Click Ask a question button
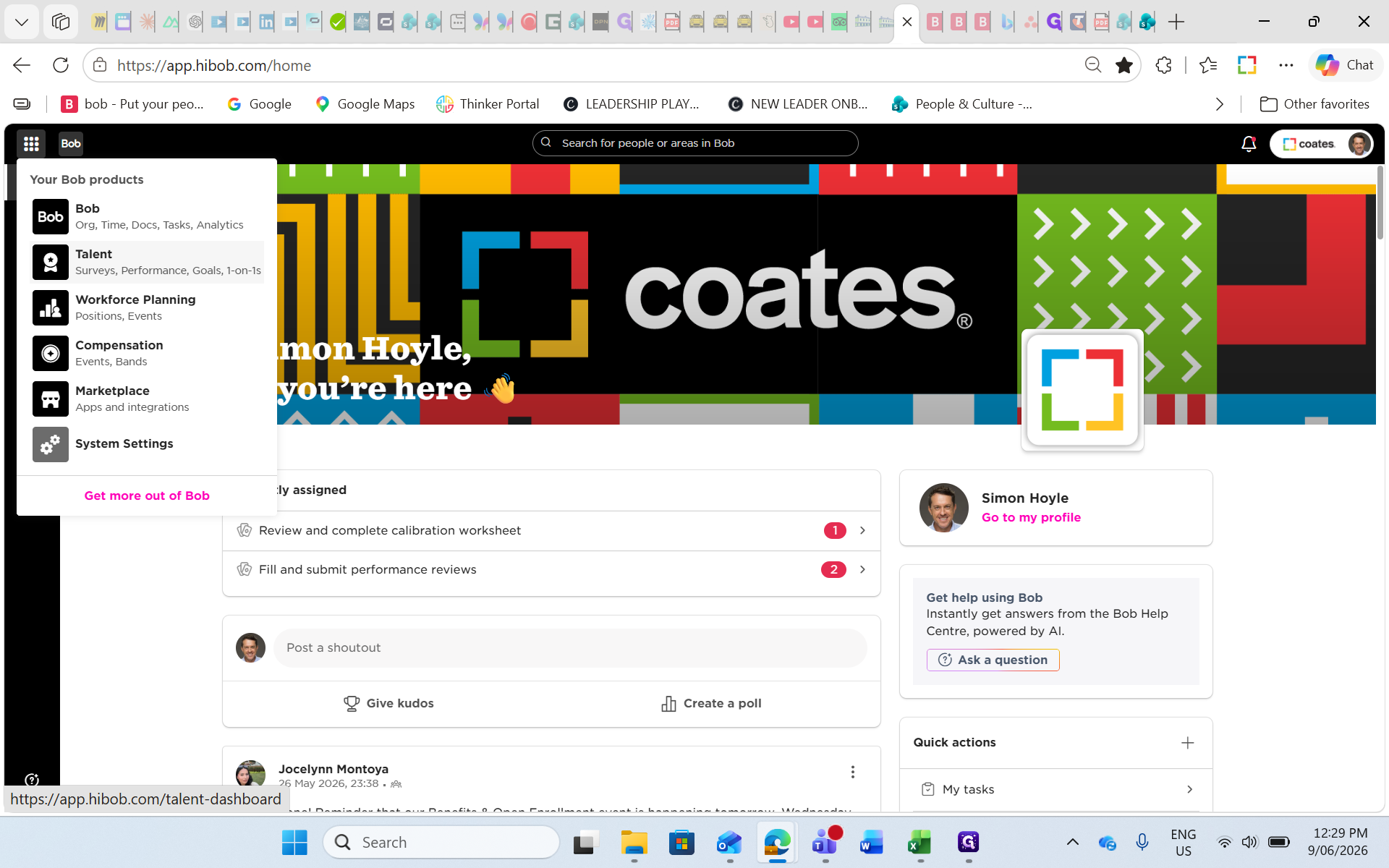 click(x=993, y=660)
